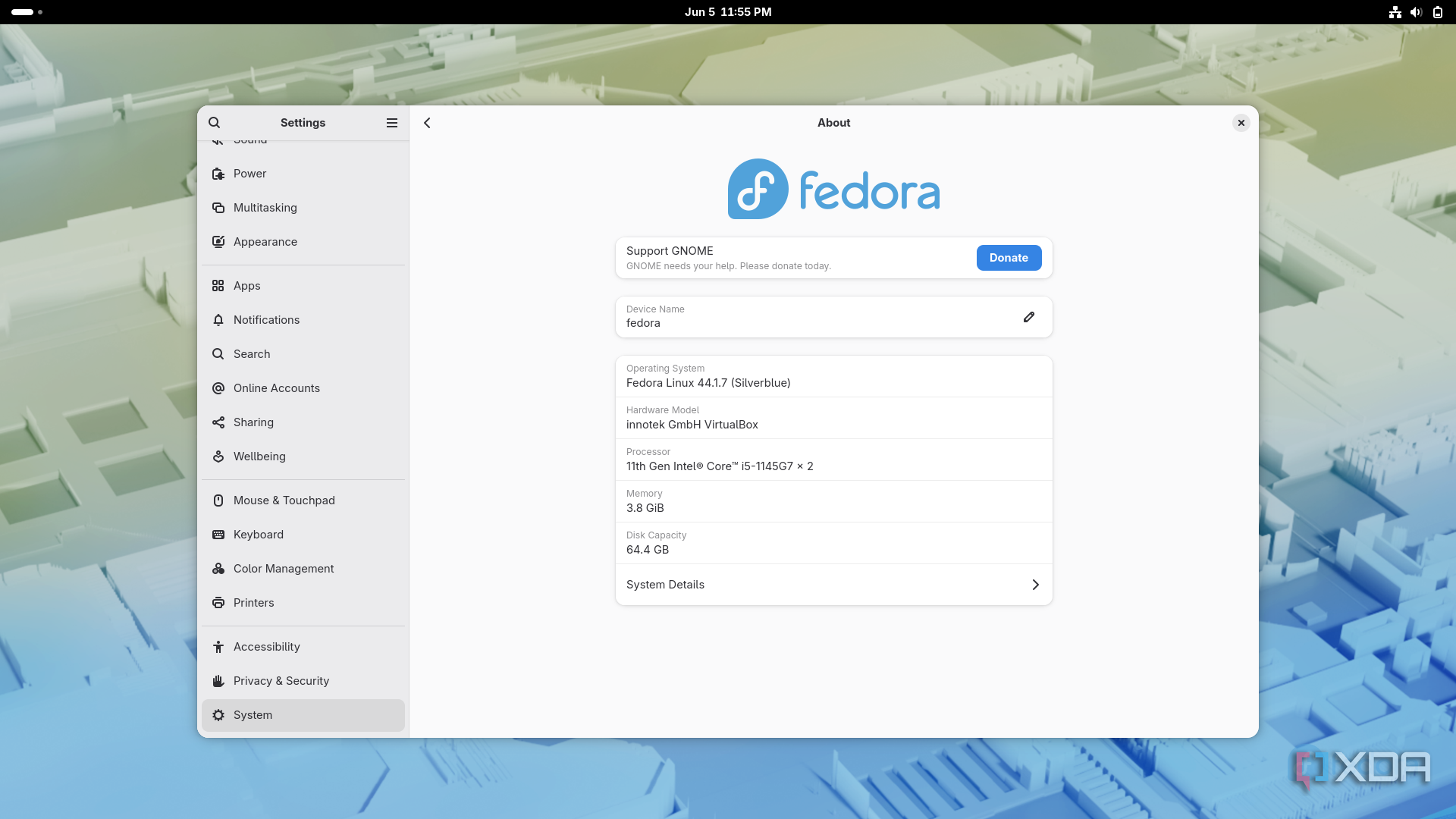The width and height of the screenshot is (1456, 819).
Task: Click the Apps grid icon
Action: point(218,286)
